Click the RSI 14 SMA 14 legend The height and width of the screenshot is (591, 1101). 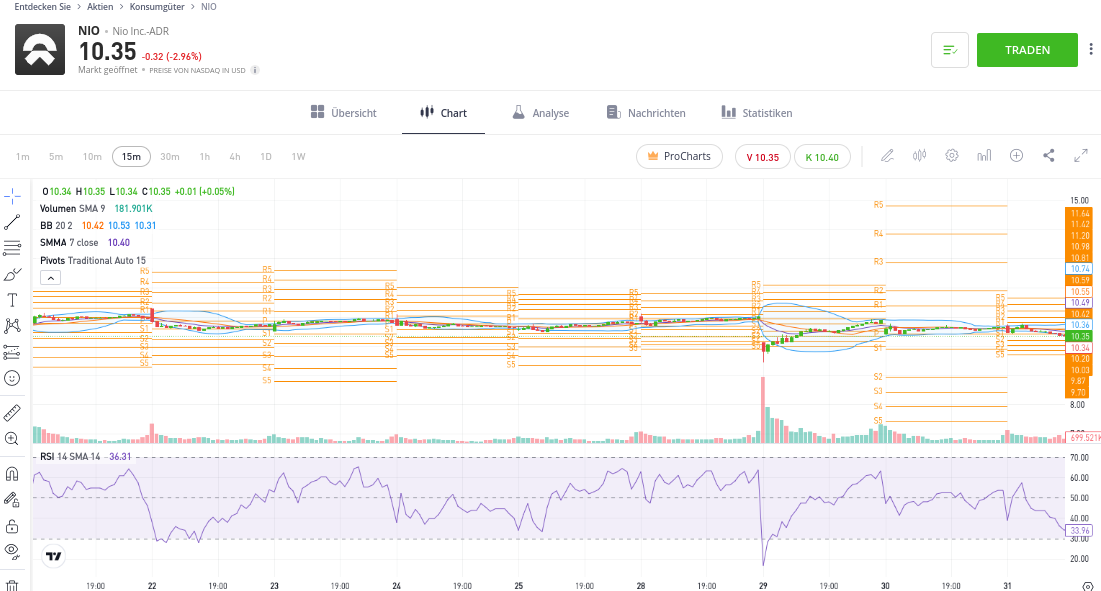70,456
